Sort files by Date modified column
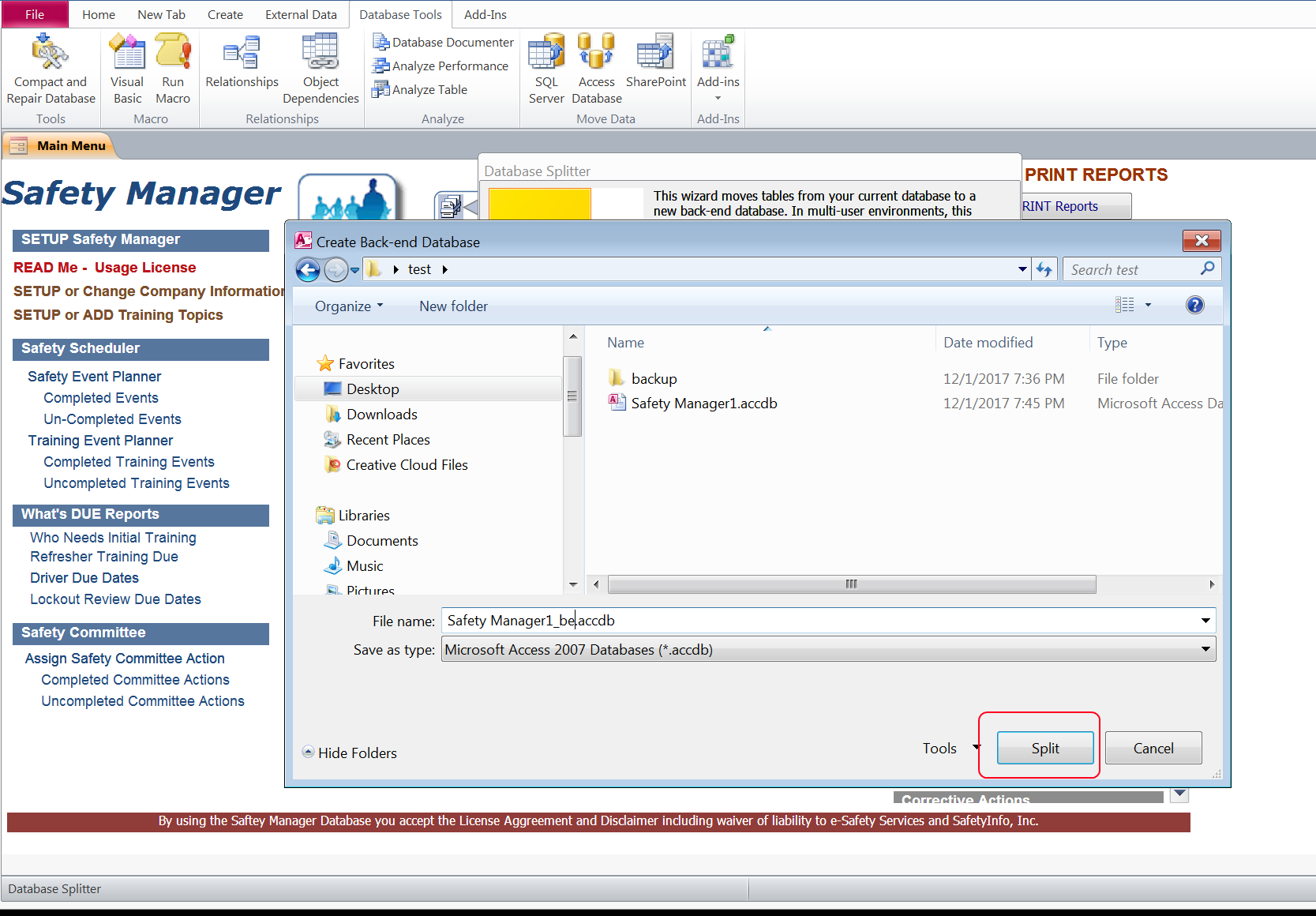This screenshot has width=1316, height=916. pos(988,343)
